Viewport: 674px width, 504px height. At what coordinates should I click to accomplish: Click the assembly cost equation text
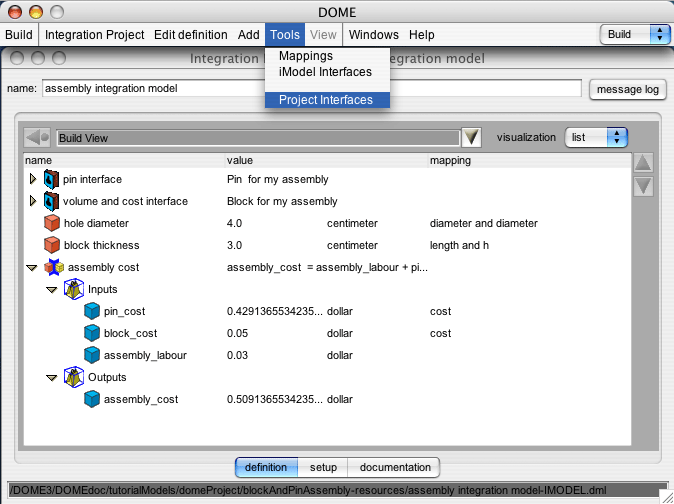click(x=327, y=267)
